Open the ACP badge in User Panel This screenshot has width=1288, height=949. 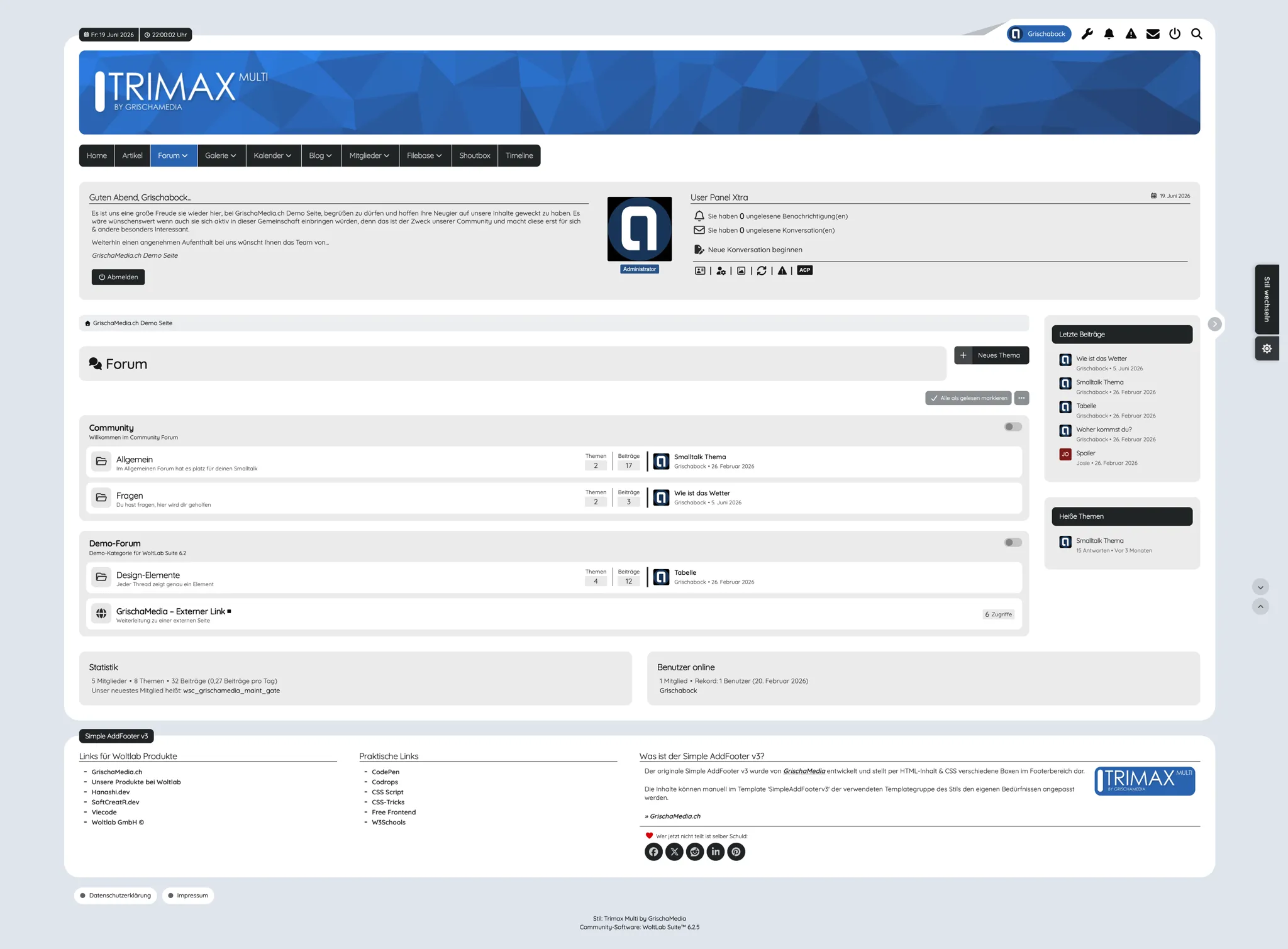(x=805, y=270)
